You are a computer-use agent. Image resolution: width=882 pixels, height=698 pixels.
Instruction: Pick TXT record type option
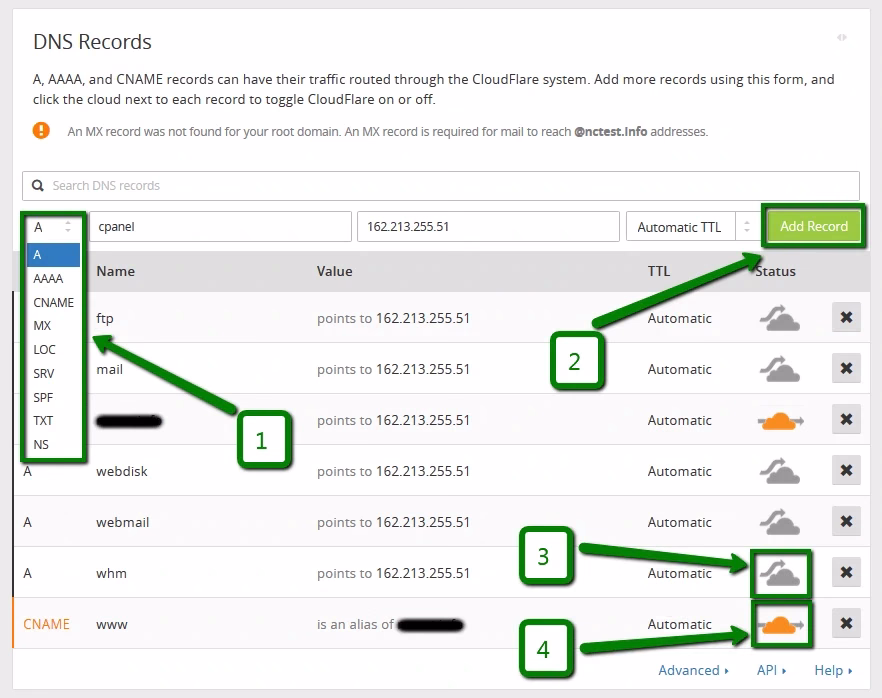click(x=53, y=421)
